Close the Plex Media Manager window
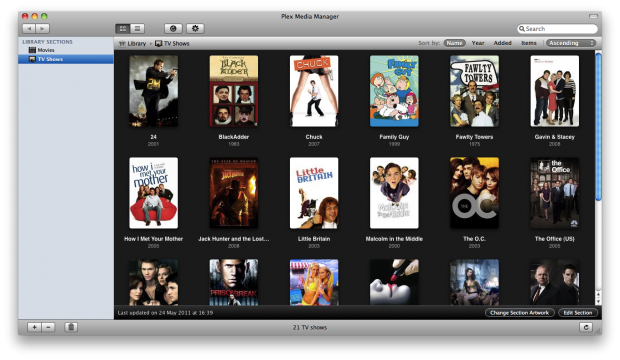The height and width of the screenshot is (360, 620). (x=25, y=16)
